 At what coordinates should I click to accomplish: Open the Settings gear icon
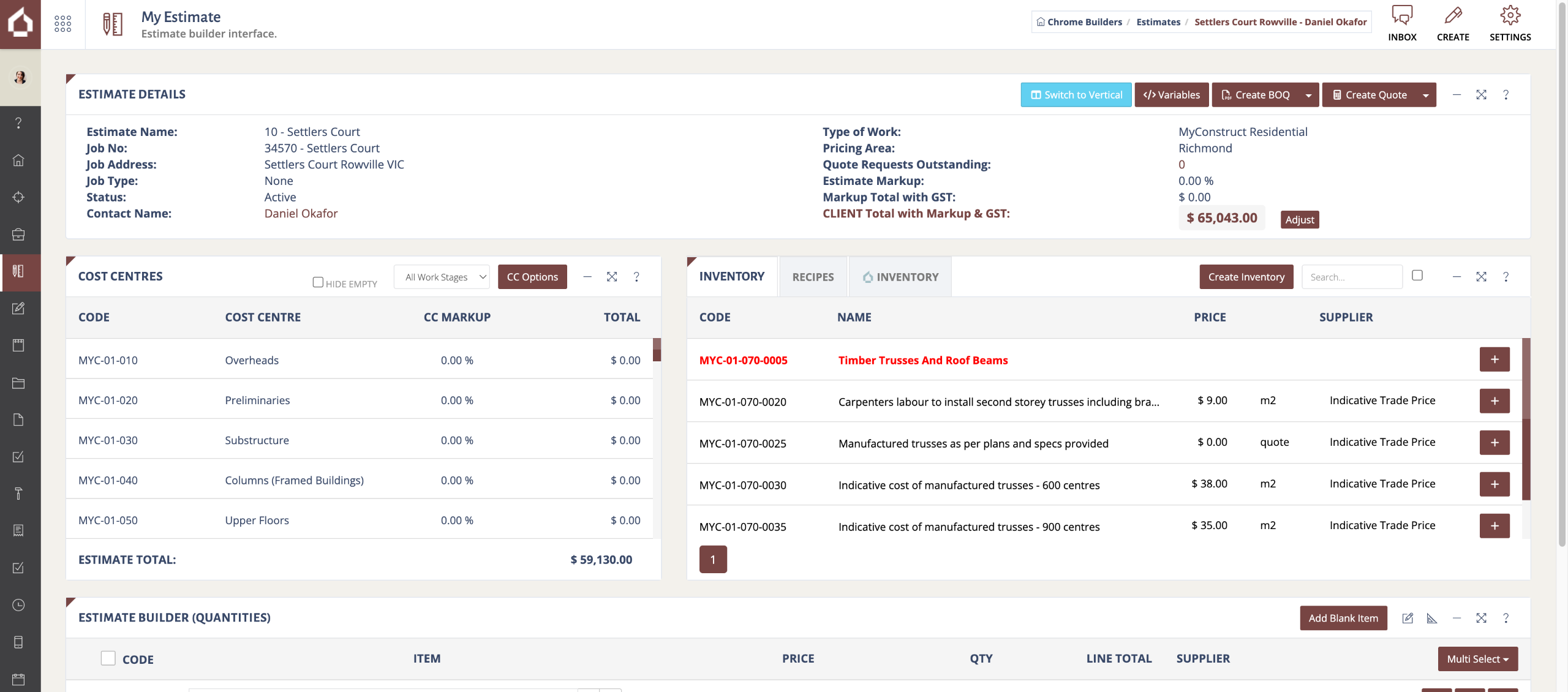pyautogui.click(x=1510, y=15)
